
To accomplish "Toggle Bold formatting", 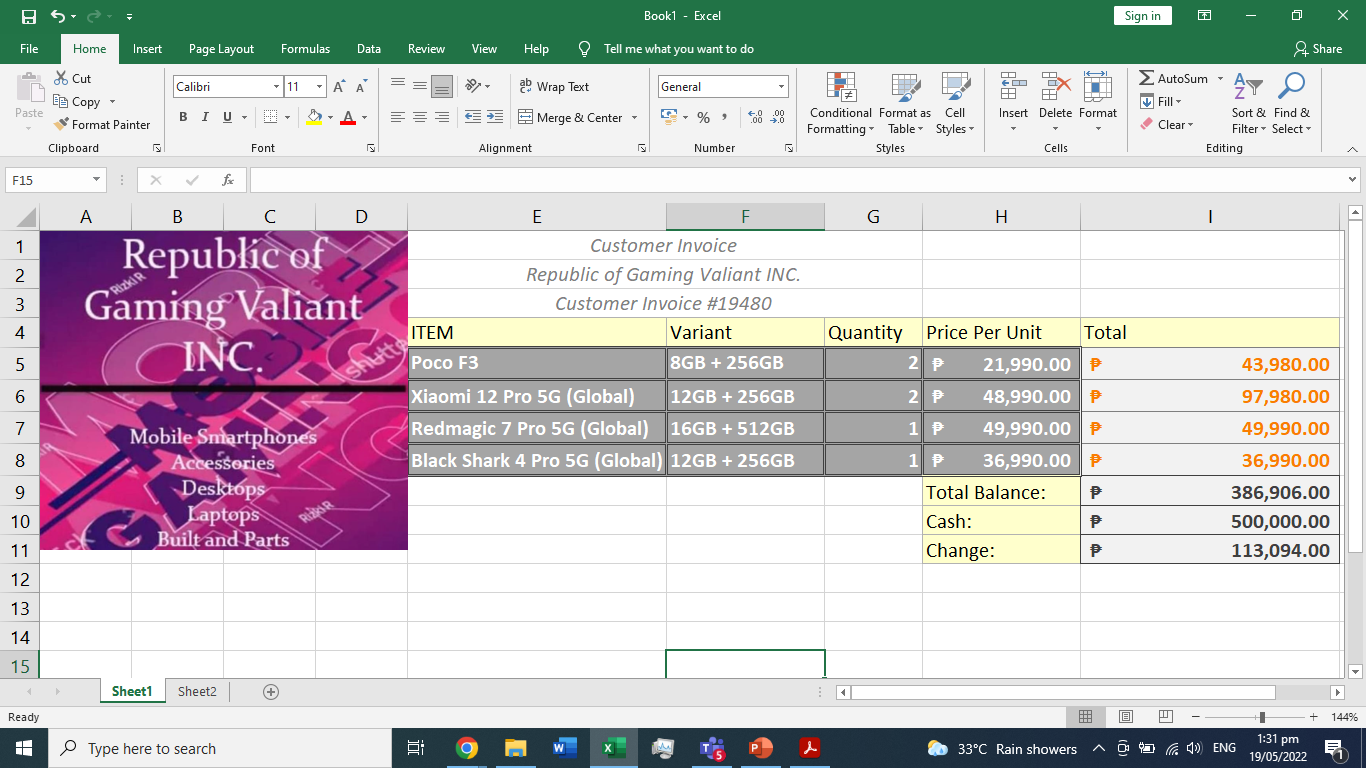I will (183, 117).
